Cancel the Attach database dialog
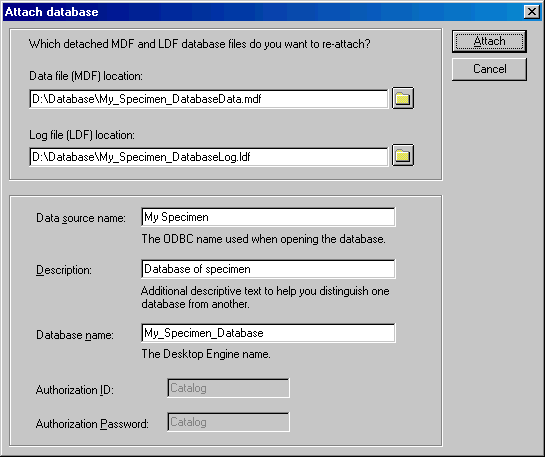 489,69
